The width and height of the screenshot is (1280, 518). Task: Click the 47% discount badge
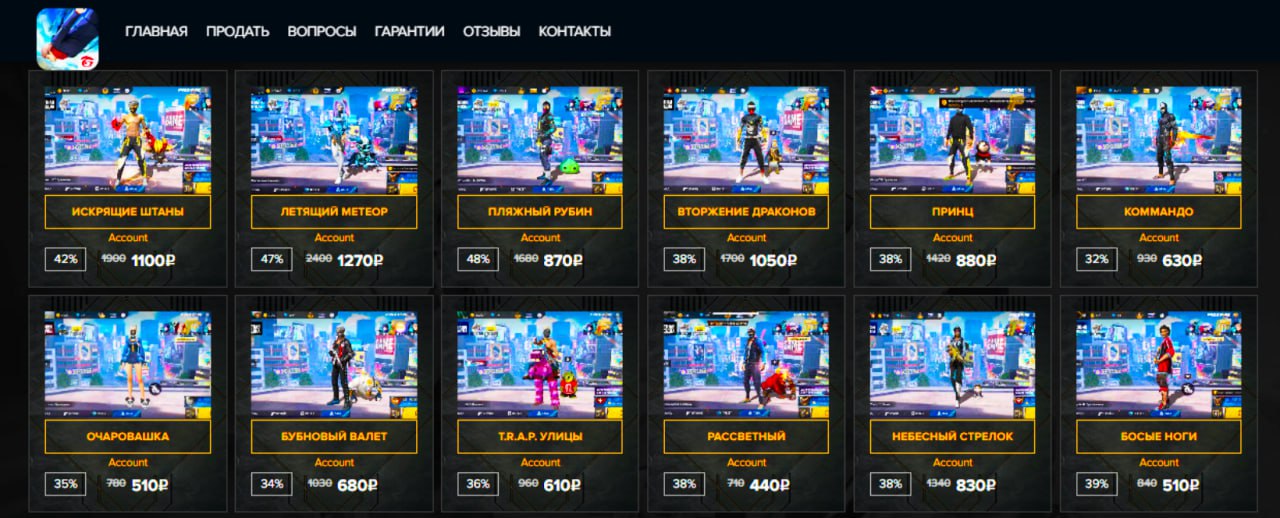point(272,259)
